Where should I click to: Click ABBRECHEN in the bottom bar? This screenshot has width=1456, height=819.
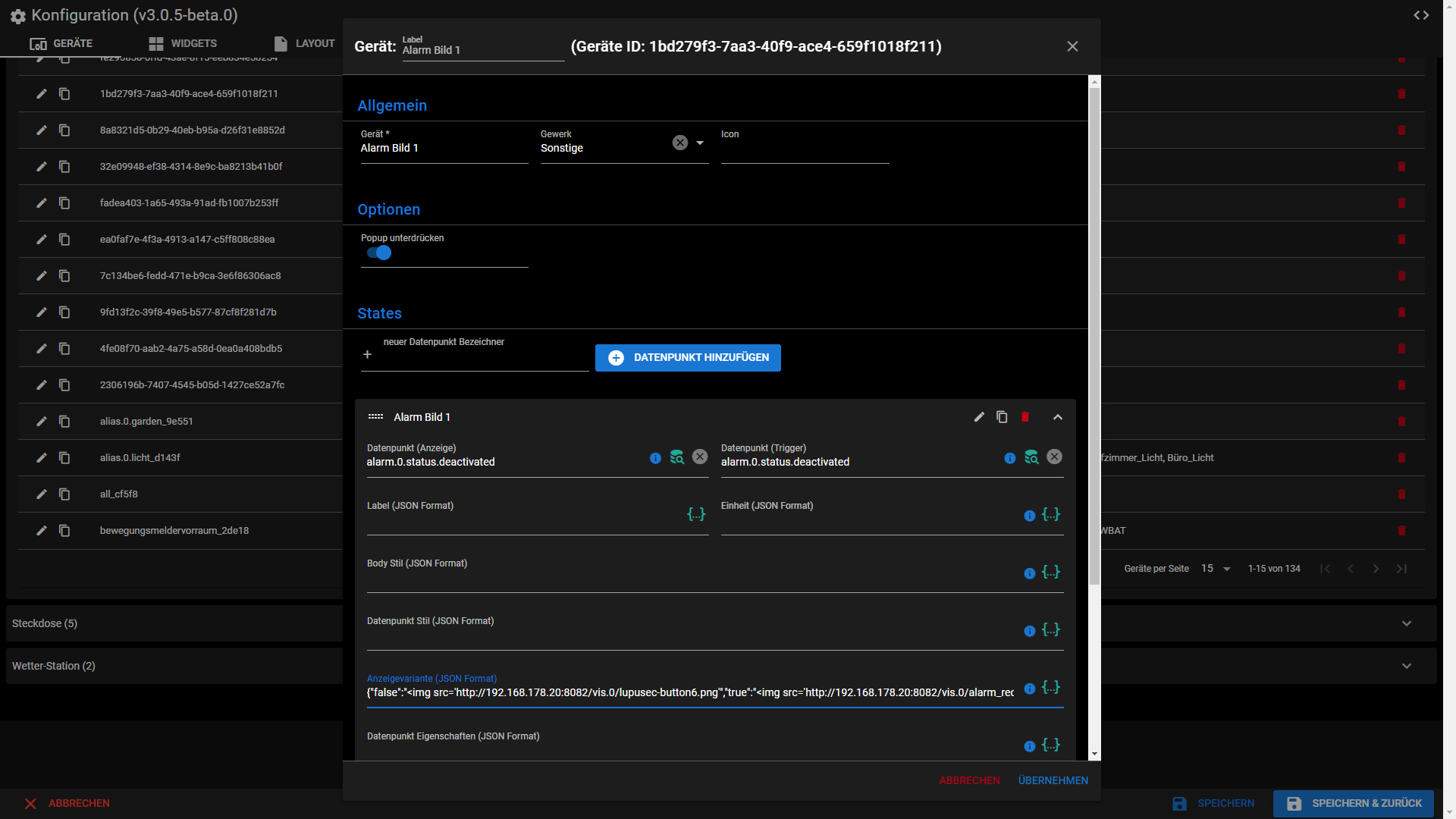point(67,803)
